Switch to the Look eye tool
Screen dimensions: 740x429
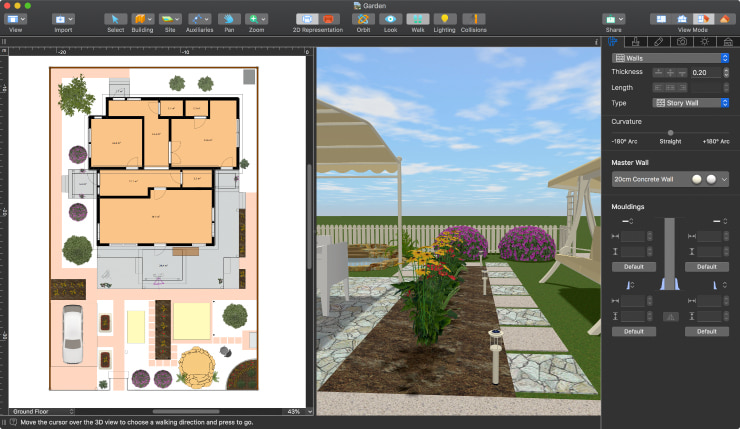[390, 19]
